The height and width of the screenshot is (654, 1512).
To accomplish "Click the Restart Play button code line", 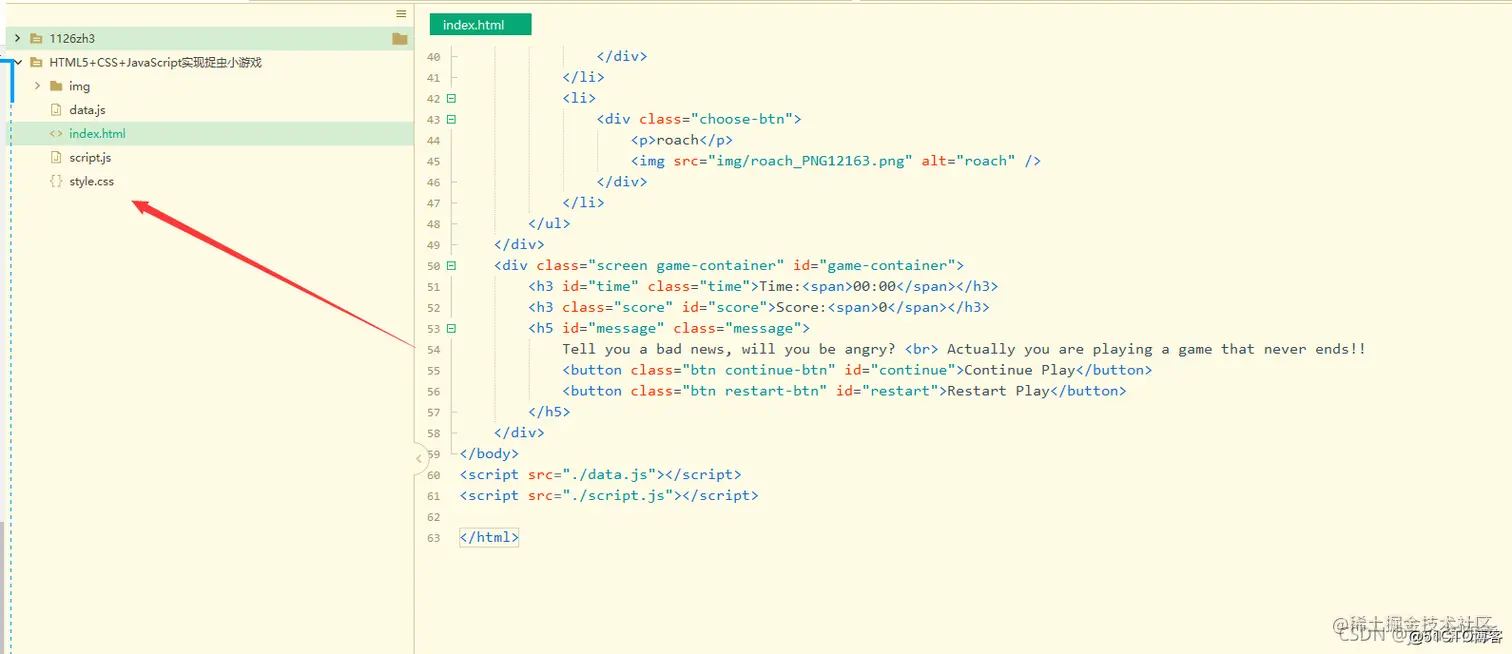I will point(844,391).
